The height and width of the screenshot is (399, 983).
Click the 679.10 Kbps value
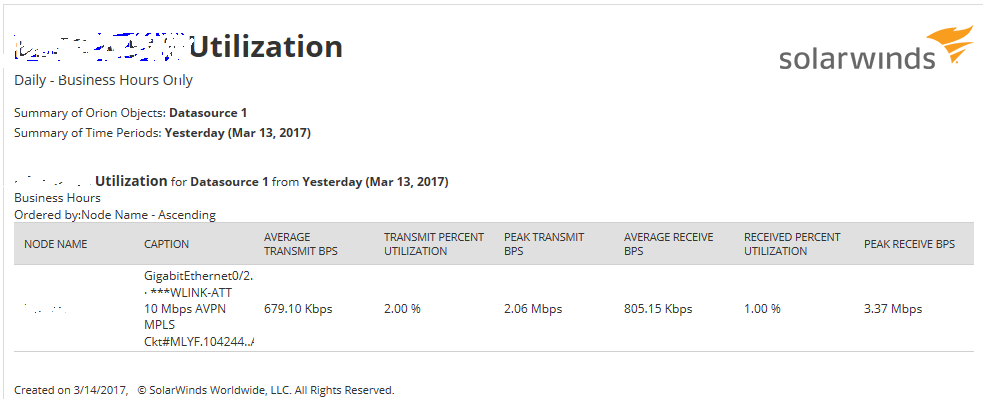(298, 309)
